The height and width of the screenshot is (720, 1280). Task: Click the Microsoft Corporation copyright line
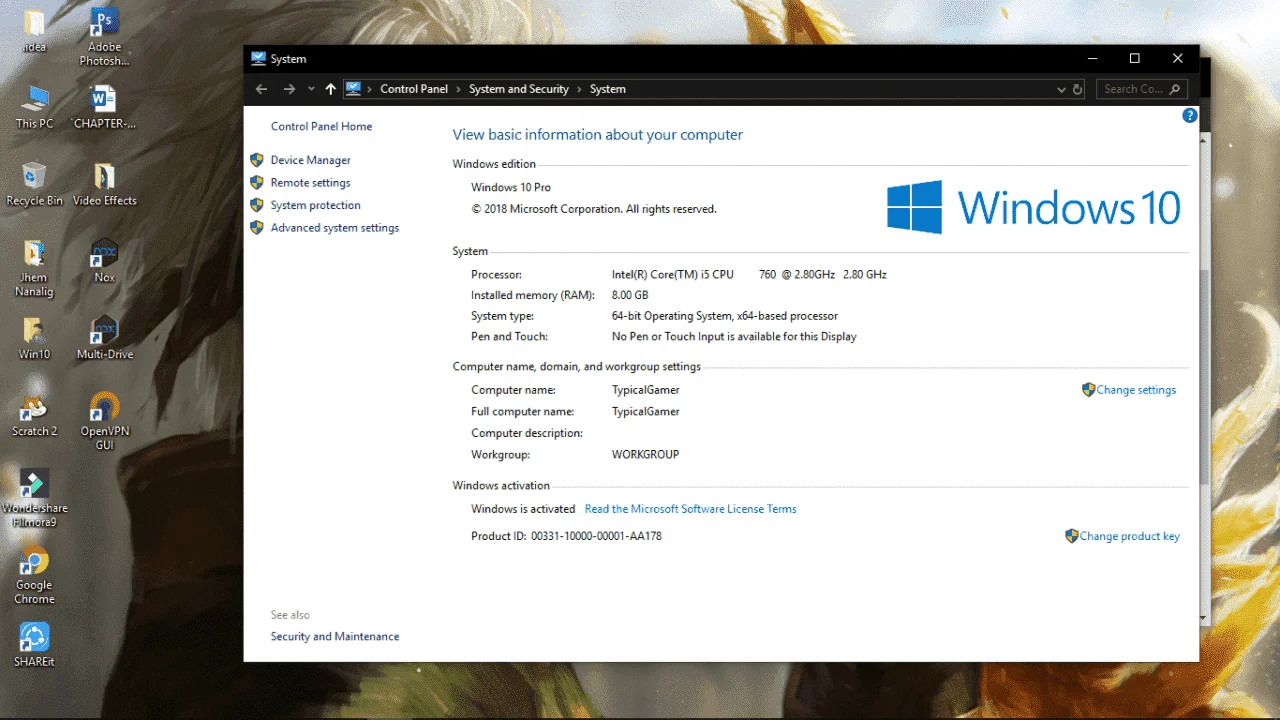click(594, 210)
